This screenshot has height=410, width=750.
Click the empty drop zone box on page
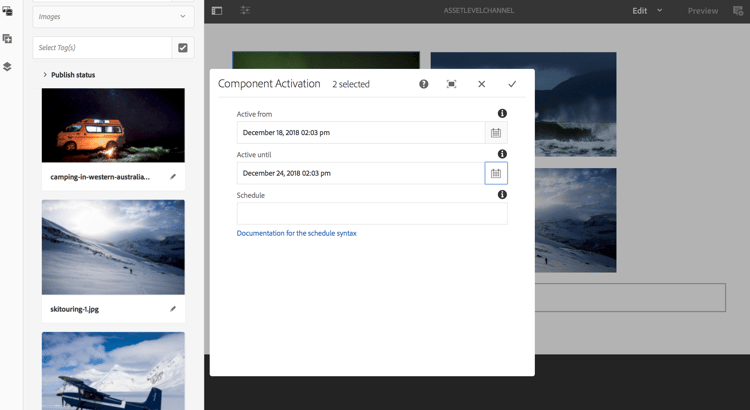tap(630, 297)
